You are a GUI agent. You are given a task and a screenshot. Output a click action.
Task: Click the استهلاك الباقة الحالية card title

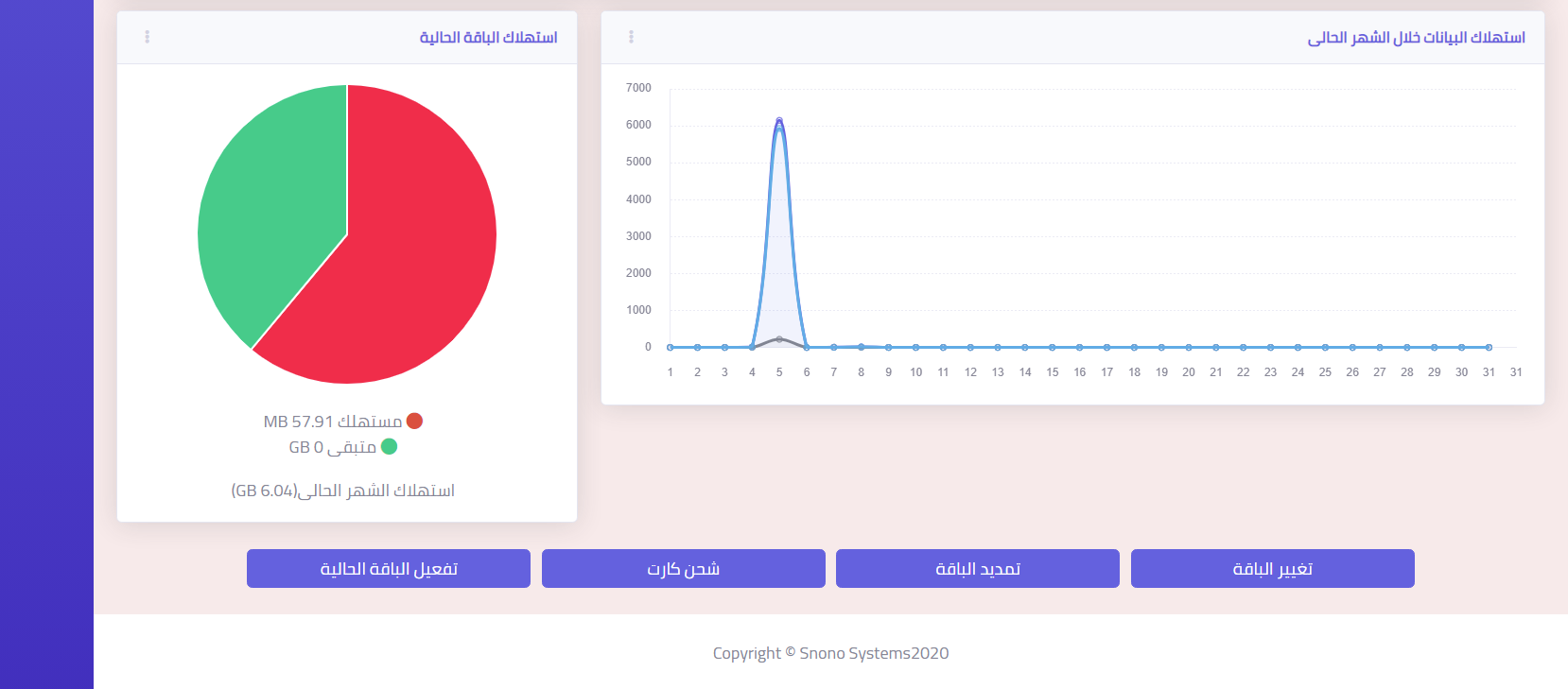488,37
